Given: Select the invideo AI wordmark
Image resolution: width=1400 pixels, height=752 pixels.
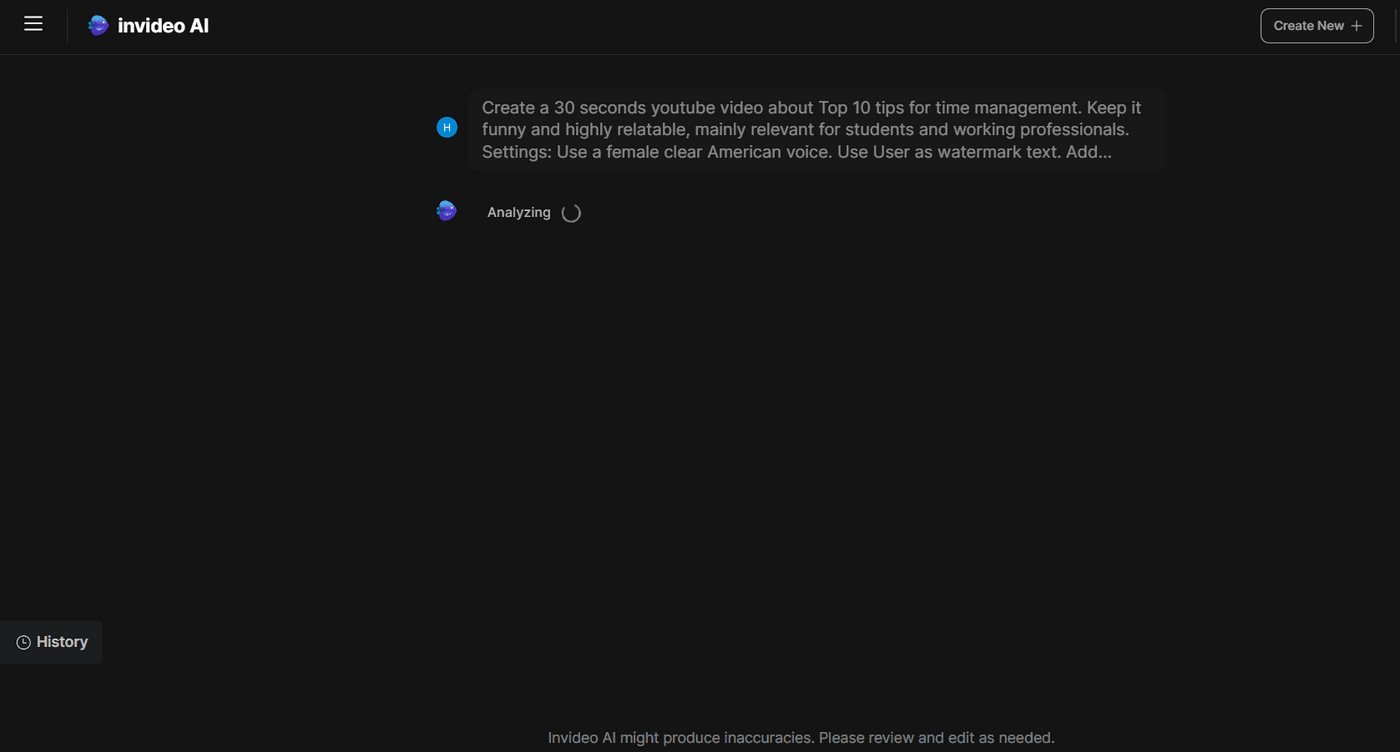Looking at the screenshot, I should click(163, 25).
